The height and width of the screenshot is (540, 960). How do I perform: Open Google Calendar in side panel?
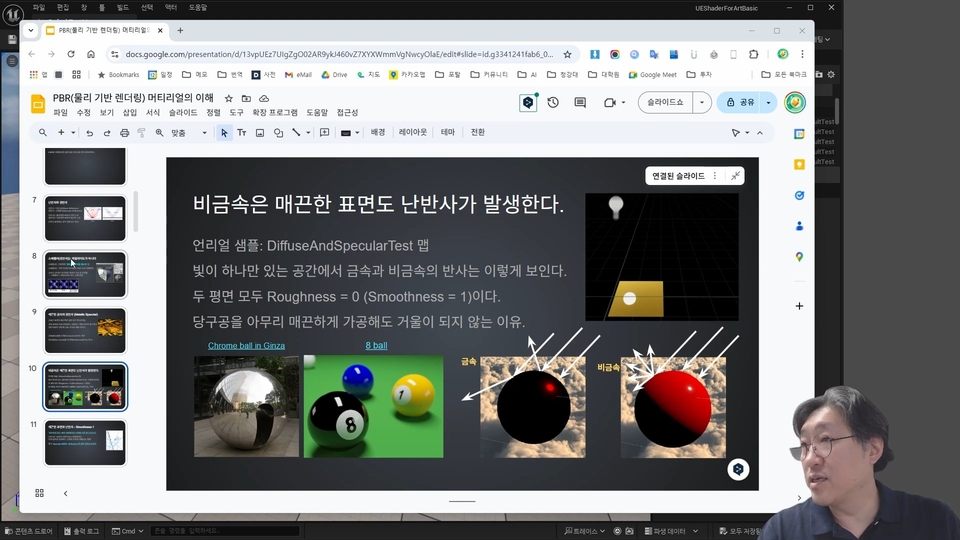pyautogui.click(x=799, y=133)
